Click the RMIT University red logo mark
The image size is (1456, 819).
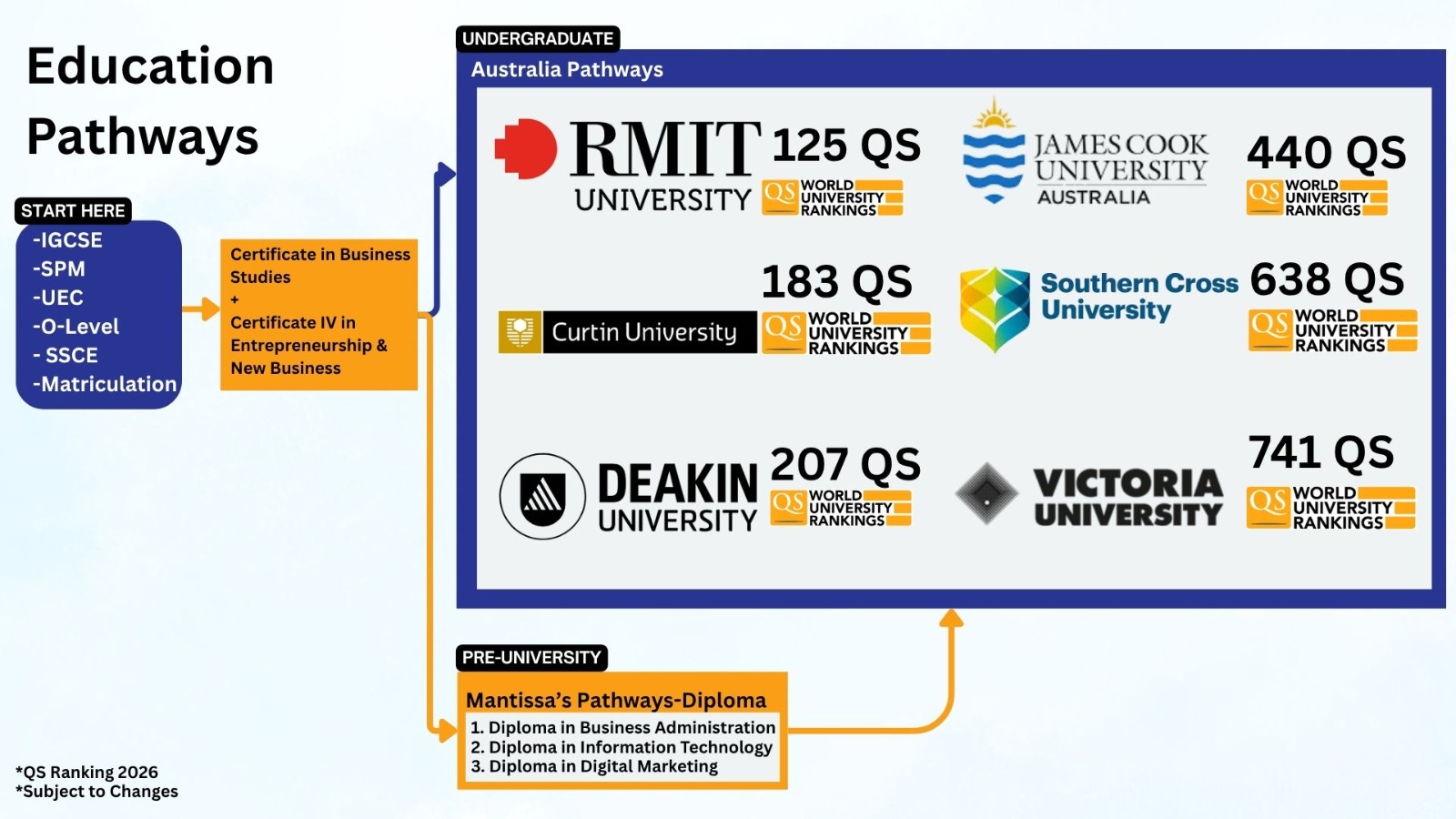click(x=525, y=148)
